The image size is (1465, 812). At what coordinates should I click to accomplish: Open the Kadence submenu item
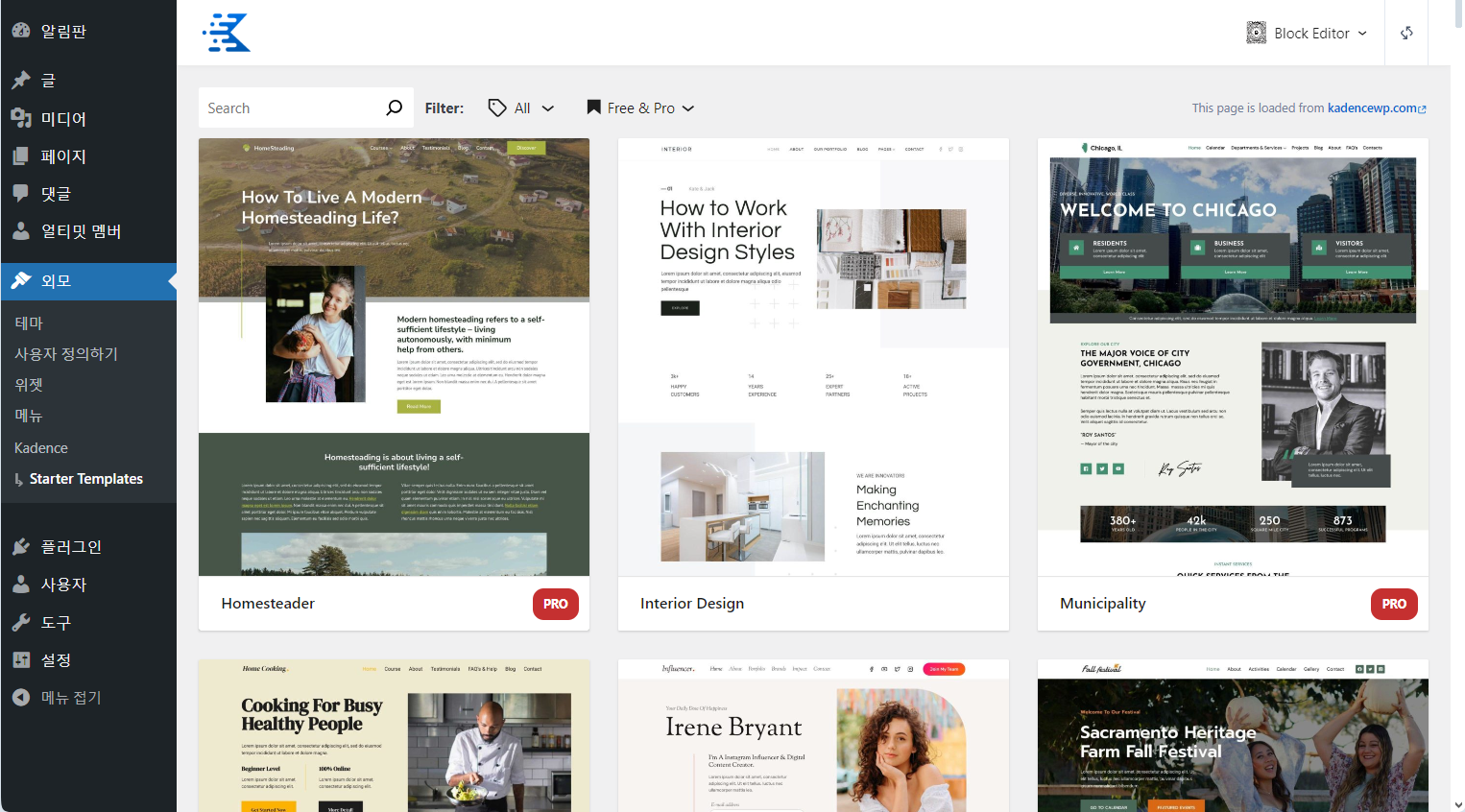click(x=41, y=448)
